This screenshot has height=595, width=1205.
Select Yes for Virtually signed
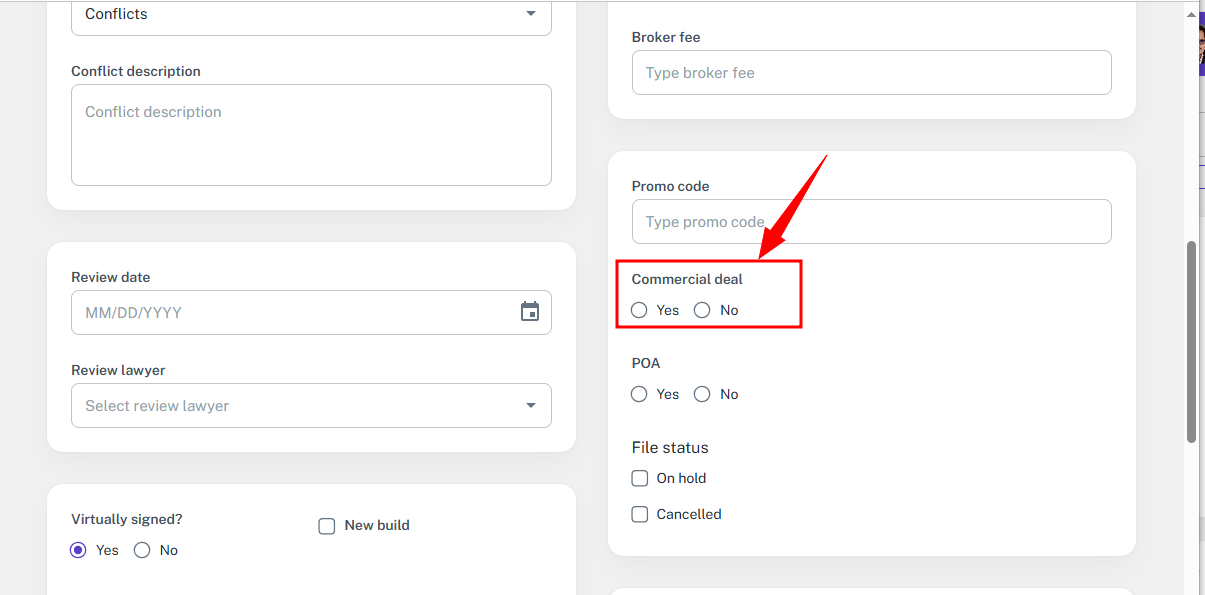(x=78, y=550)
